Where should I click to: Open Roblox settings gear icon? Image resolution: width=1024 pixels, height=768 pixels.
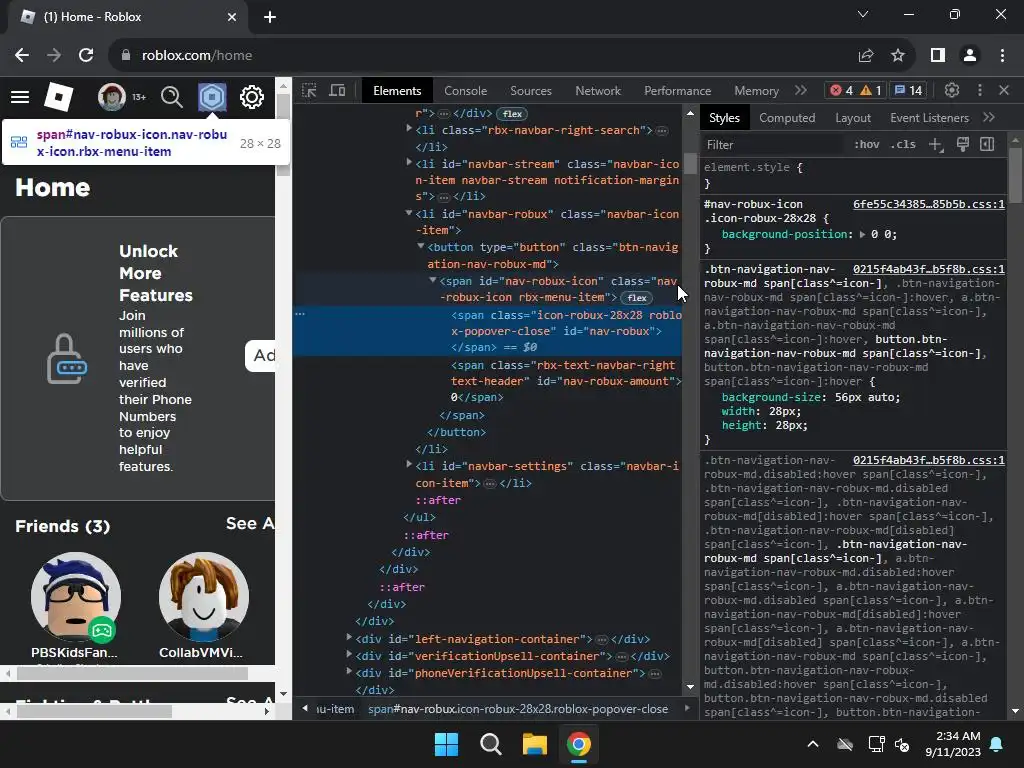[x=251, y=97]
